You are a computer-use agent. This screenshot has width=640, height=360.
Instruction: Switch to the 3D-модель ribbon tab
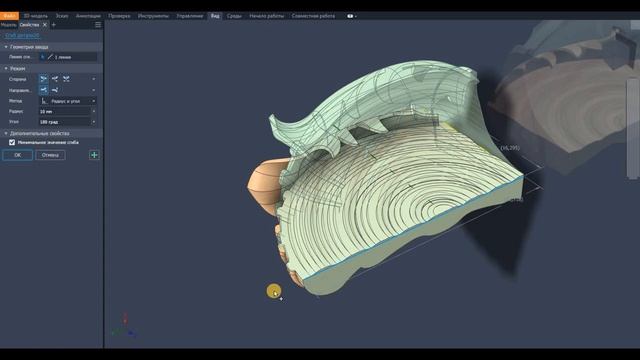(x=36, y=16)
